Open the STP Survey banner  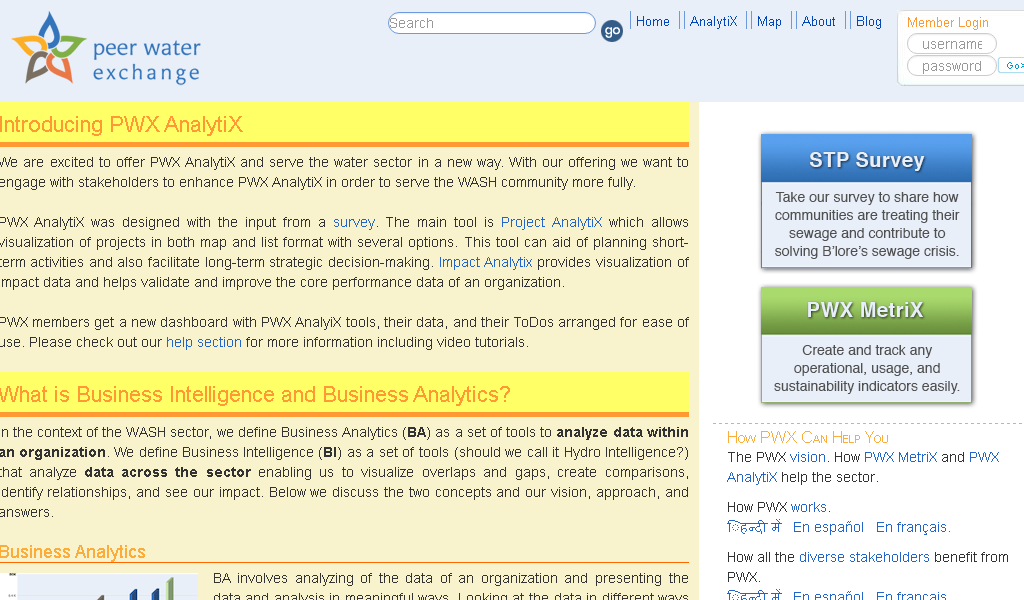click(x=867, y=201)
